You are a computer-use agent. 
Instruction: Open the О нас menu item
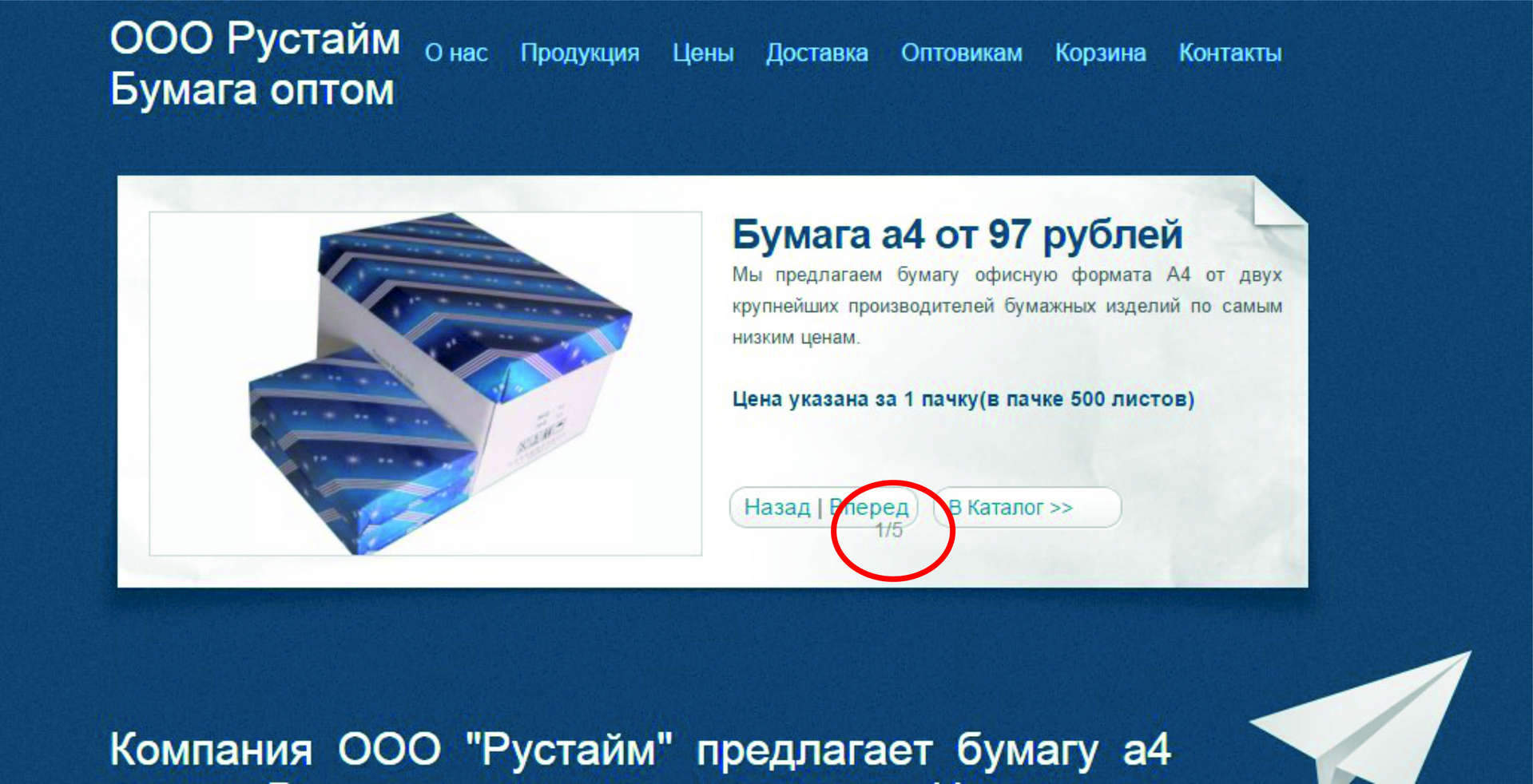(456, 53)
